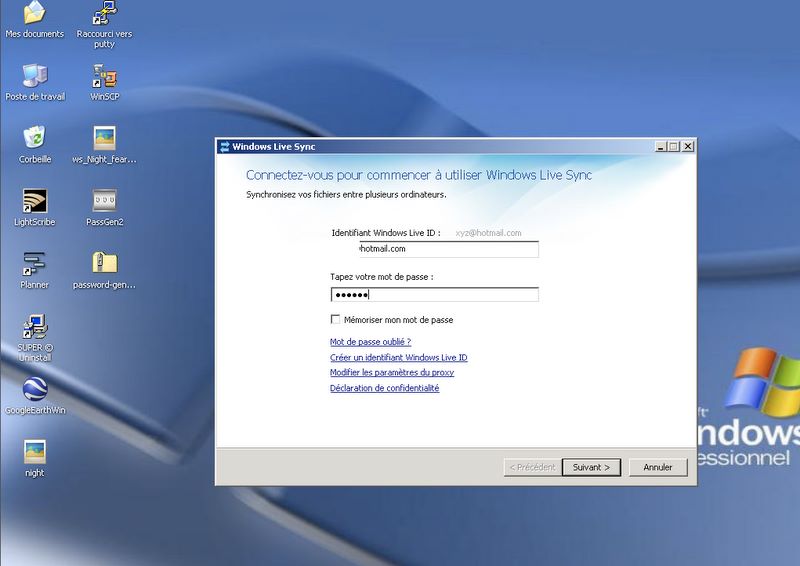Minimize the Windows Live Sync window
Image resolution: width=800 pixels, height=566 pixels.
click(661, 147)
